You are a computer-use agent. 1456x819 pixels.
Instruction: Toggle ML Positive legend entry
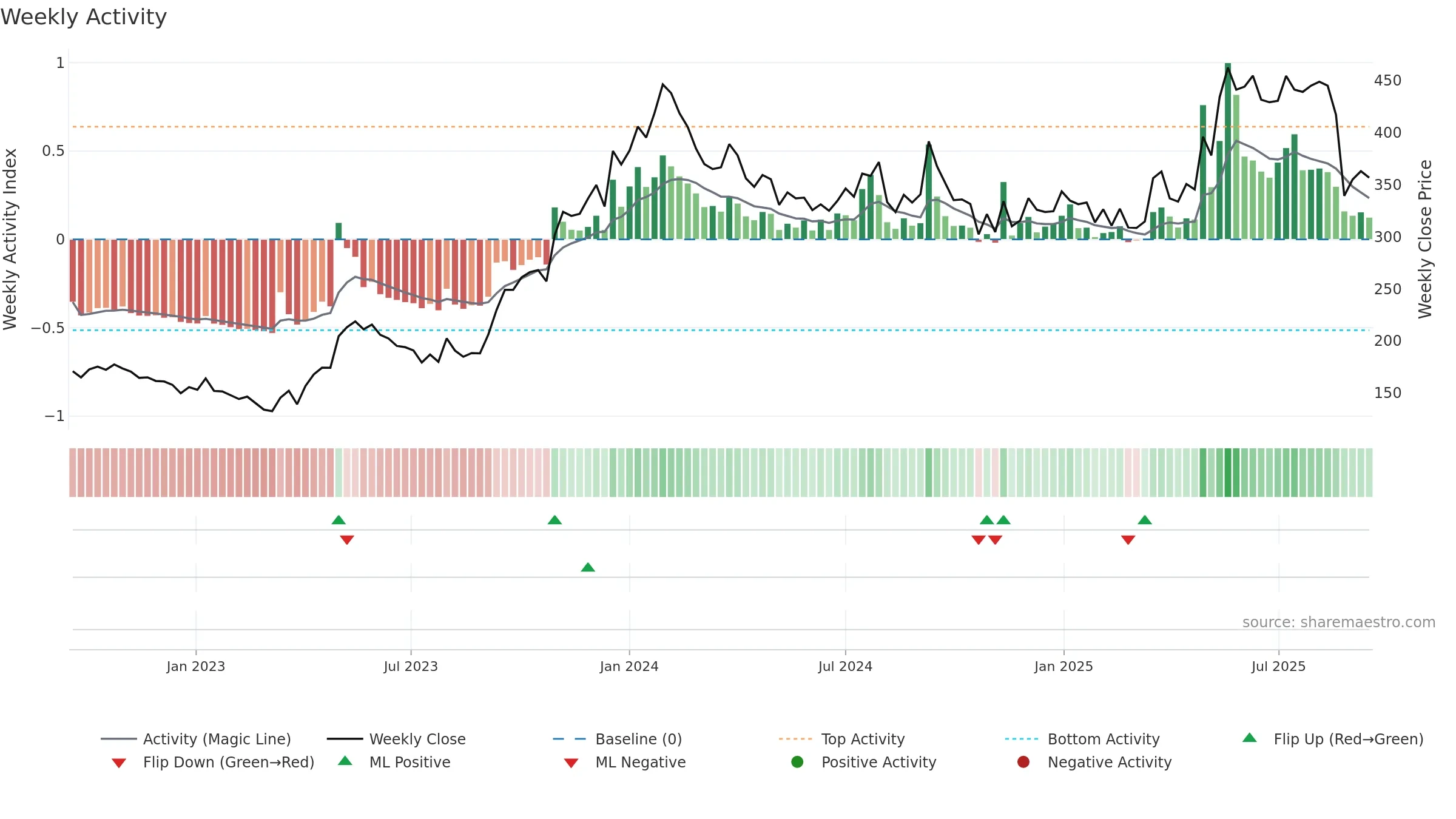394,762
